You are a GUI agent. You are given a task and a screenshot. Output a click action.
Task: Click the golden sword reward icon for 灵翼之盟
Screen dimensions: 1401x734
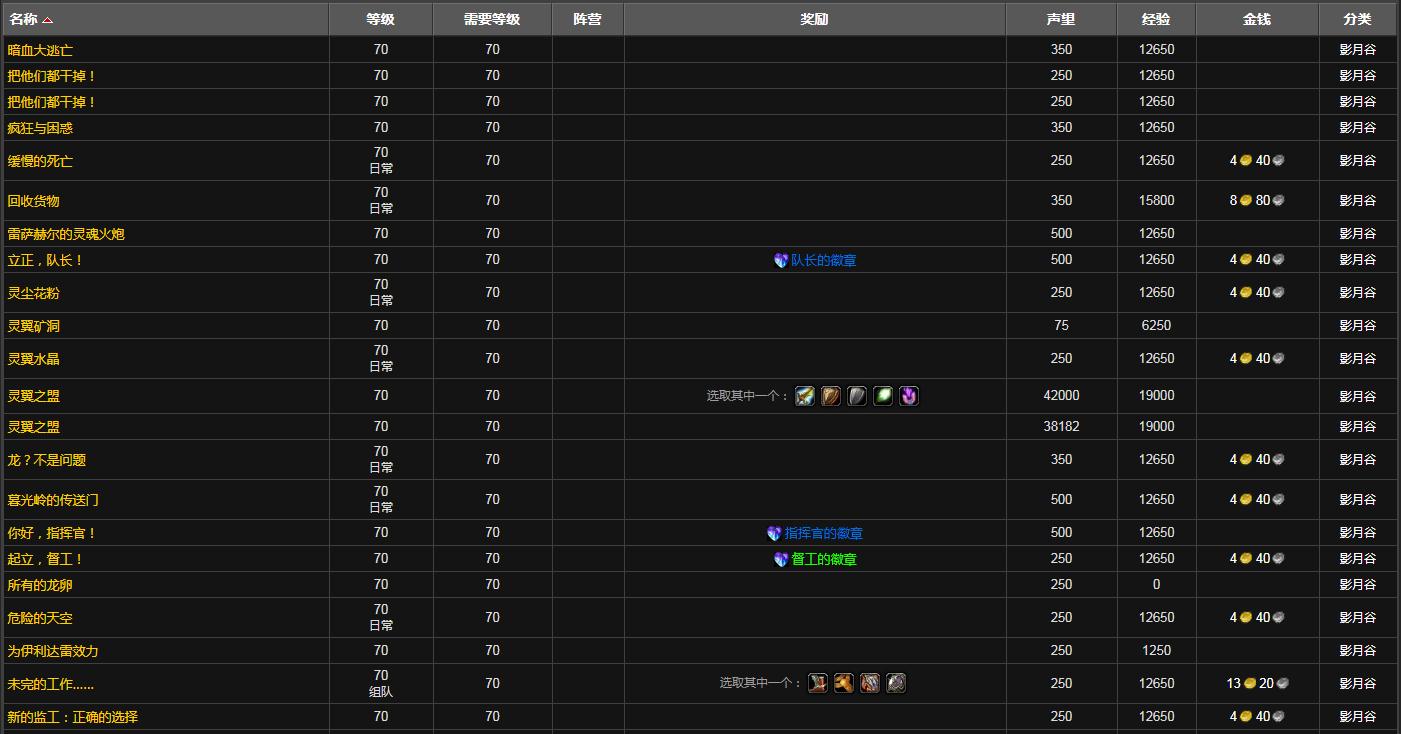tap(805, 396)
